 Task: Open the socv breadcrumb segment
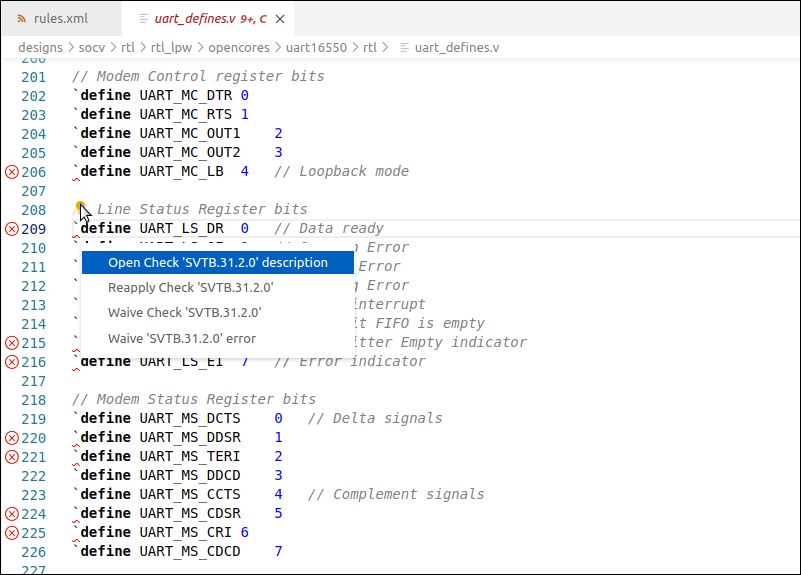[92, 47]
